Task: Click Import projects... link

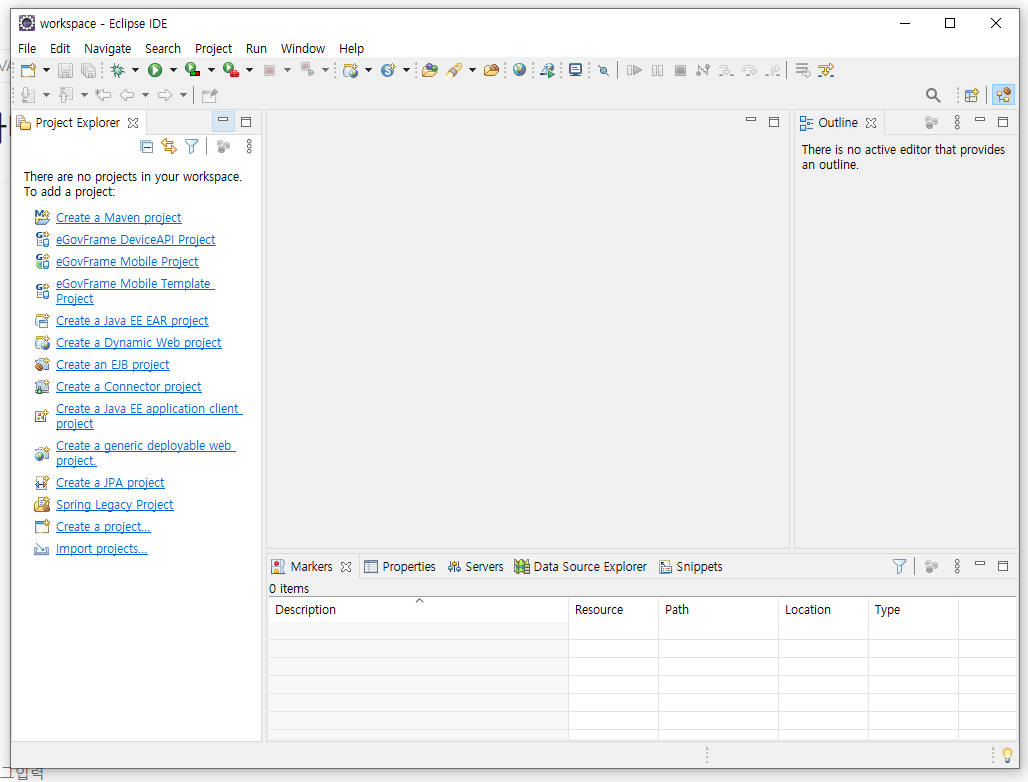Action: pos(102,549)
